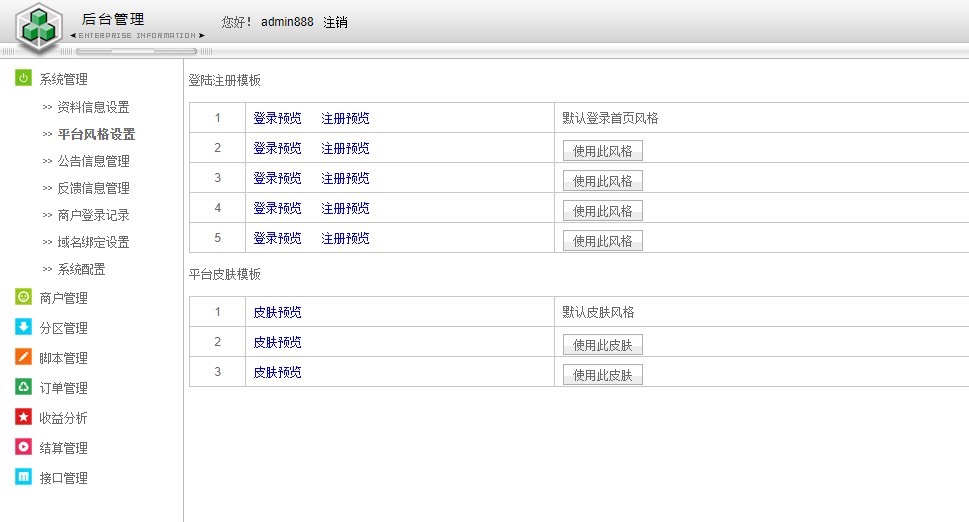Apply login template 2 with 使用此风格
The image size is (969, 522).
(x=602, y=151)
